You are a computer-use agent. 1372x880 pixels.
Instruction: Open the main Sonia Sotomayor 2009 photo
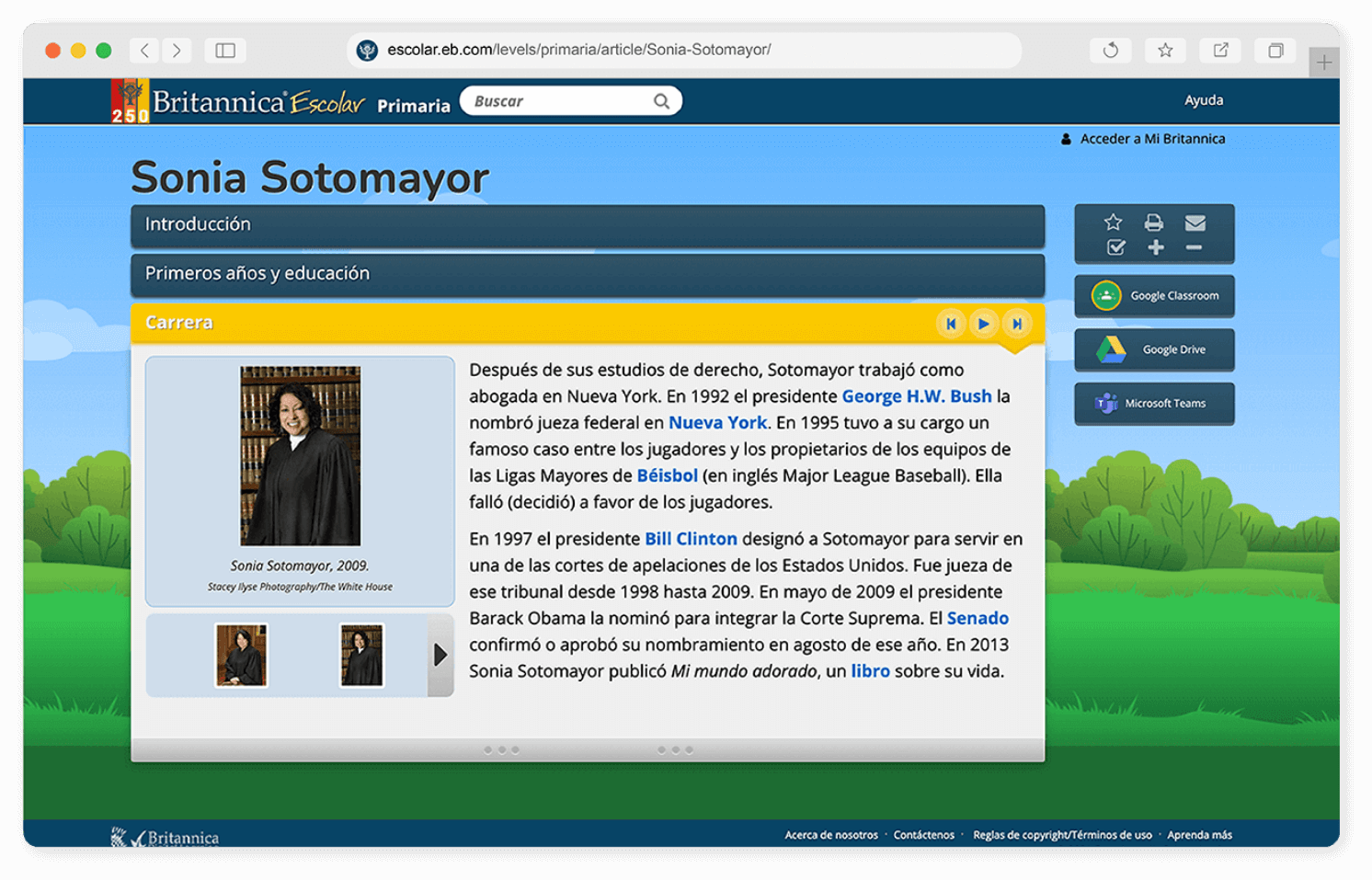tap(300, 456)
